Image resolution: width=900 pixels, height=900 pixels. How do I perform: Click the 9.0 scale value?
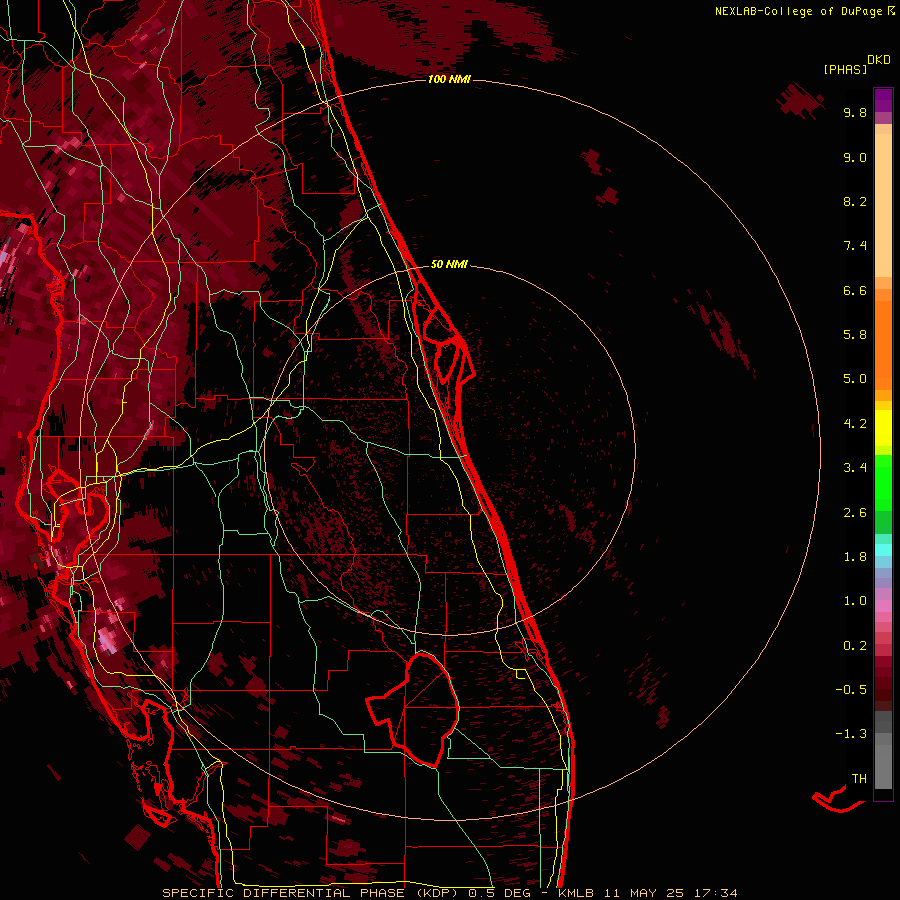click(855, 157)
